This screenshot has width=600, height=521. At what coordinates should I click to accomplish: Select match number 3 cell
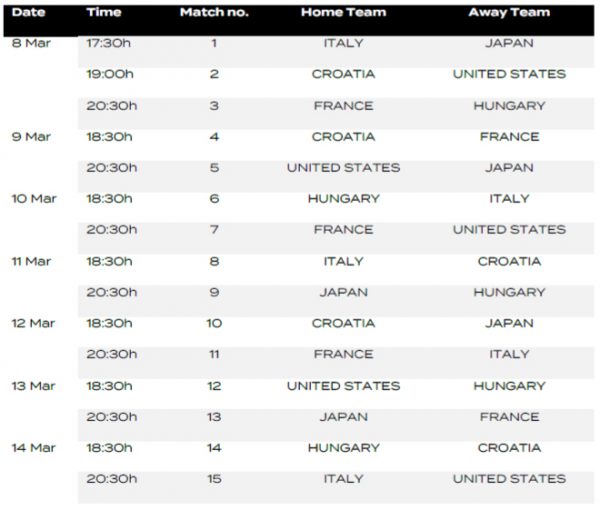[214, 106]
